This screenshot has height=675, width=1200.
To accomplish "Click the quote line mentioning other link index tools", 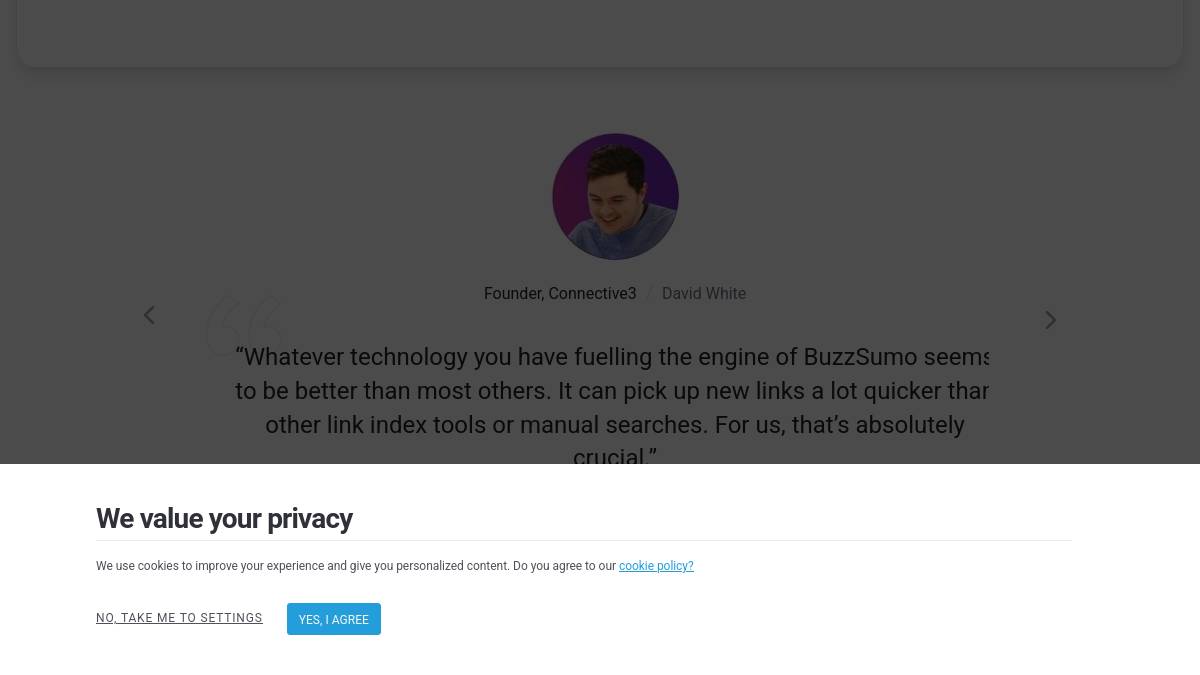I will click(615, 425).
